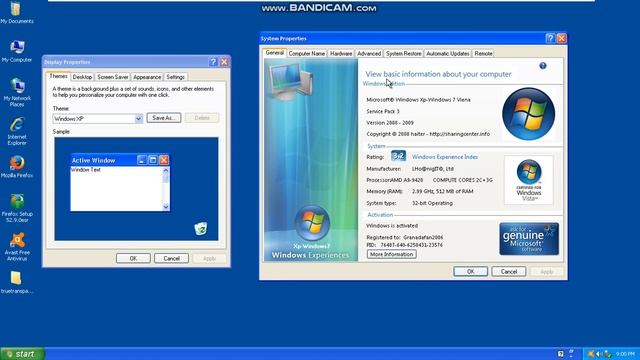Click the Active Window sample title bar
Viewport: 640px width, 360px height.
click(120, 160)
